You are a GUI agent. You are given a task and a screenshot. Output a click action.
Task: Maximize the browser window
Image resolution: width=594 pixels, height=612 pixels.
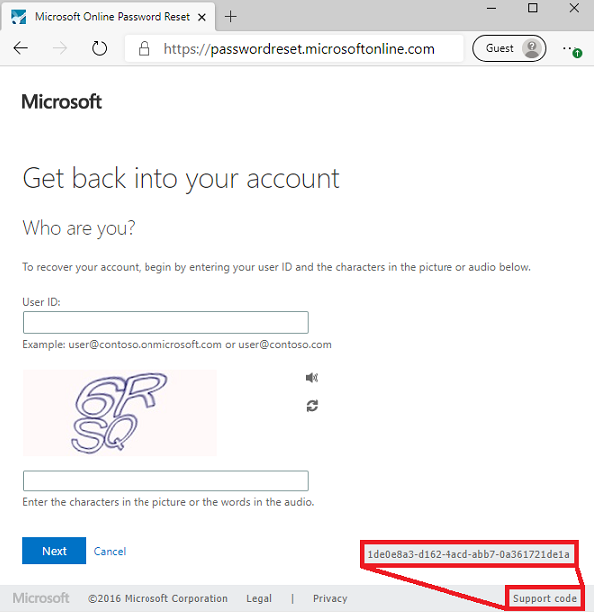(x=532, y=8)
